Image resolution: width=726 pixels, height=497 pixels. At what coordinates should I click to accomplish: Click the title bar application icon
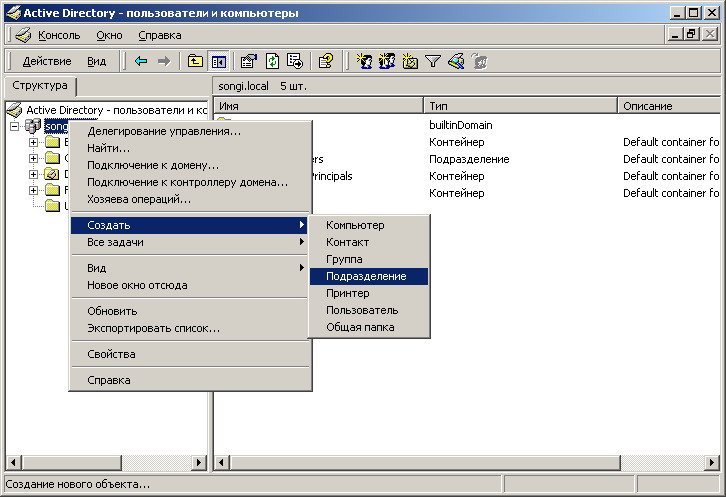(13, 13)
